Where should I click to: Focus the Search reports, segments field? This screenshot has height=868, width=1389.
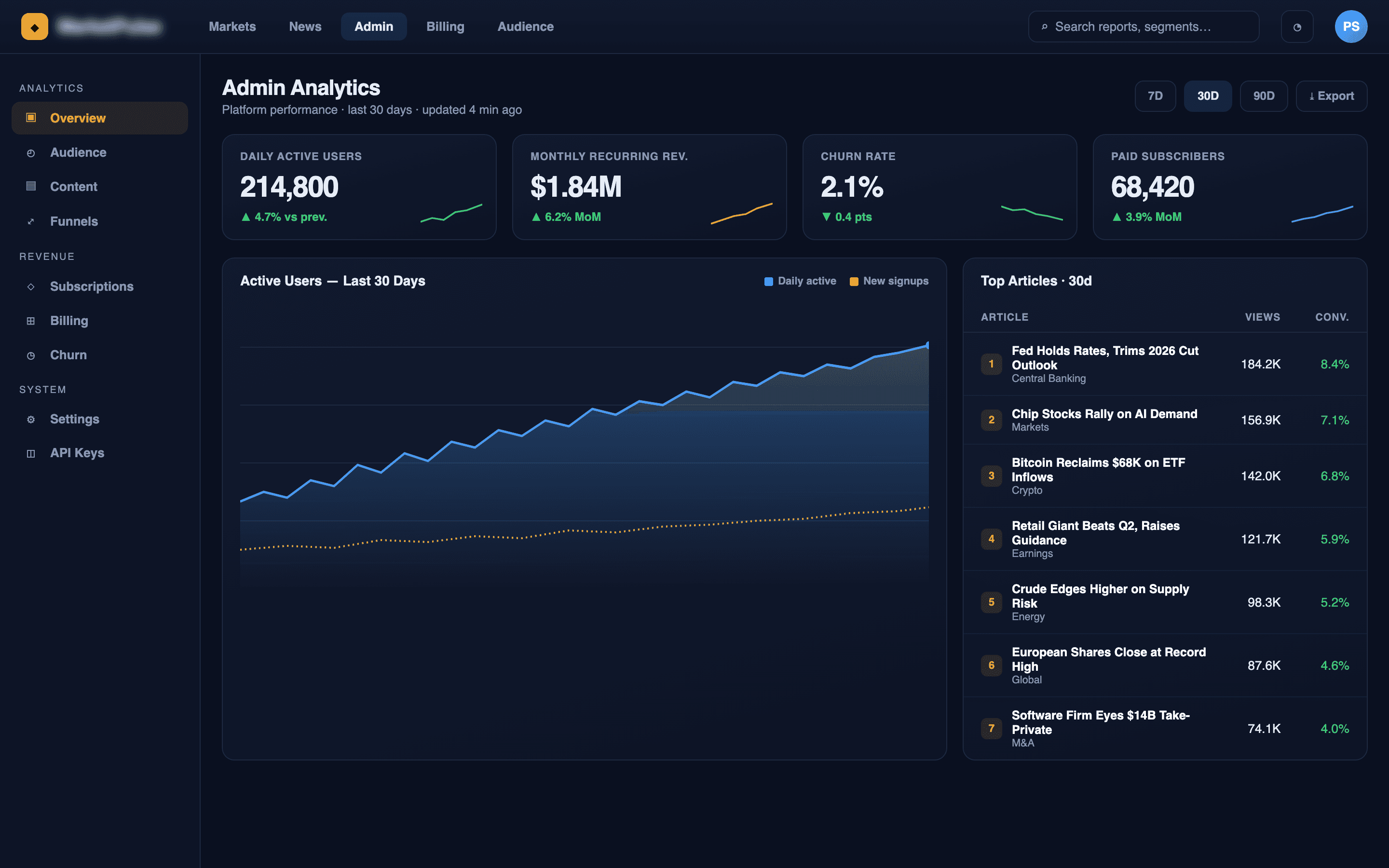click(1144, 27)
